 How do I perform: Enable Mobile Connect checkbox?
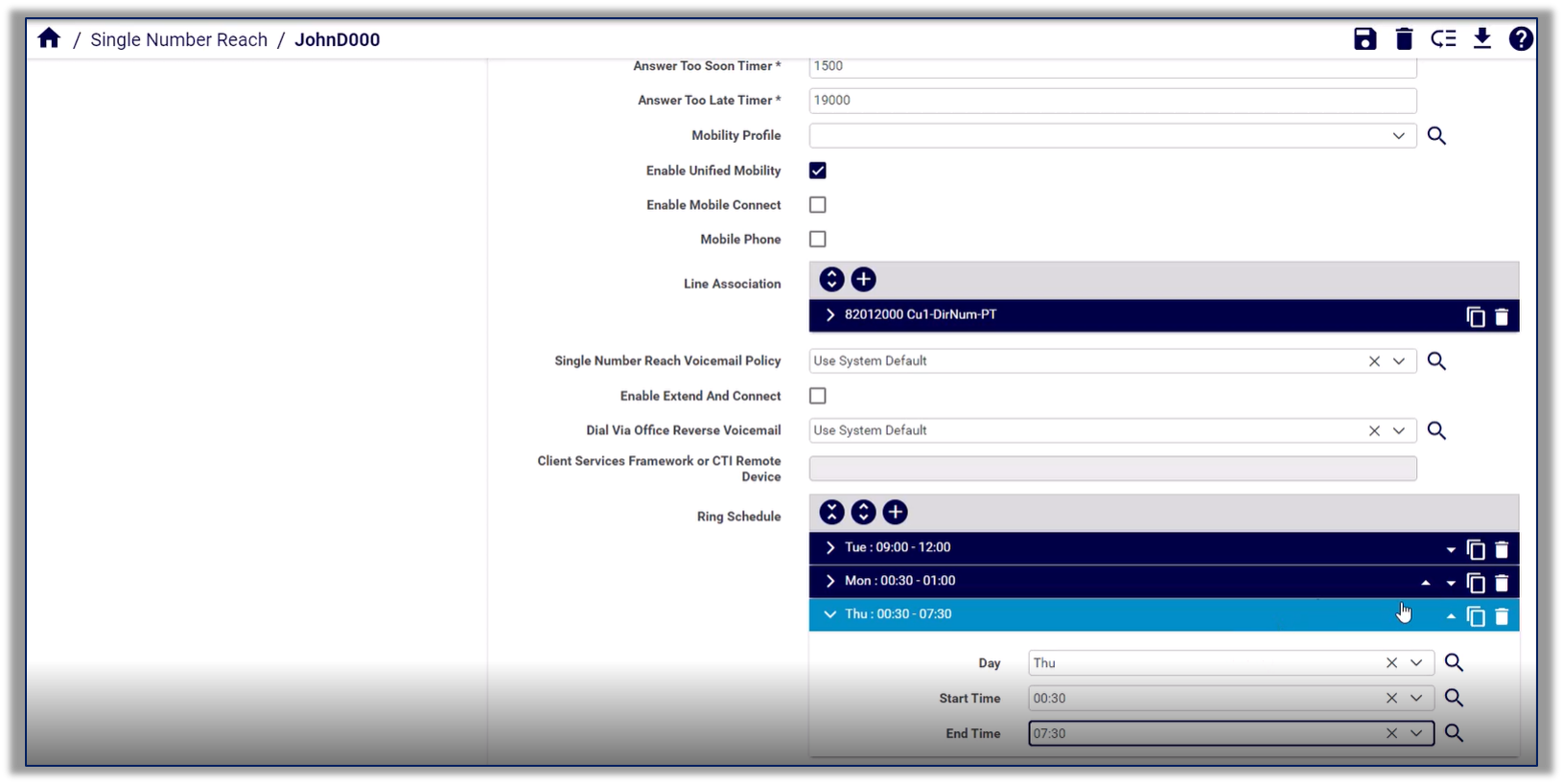(x=818, y=205)
